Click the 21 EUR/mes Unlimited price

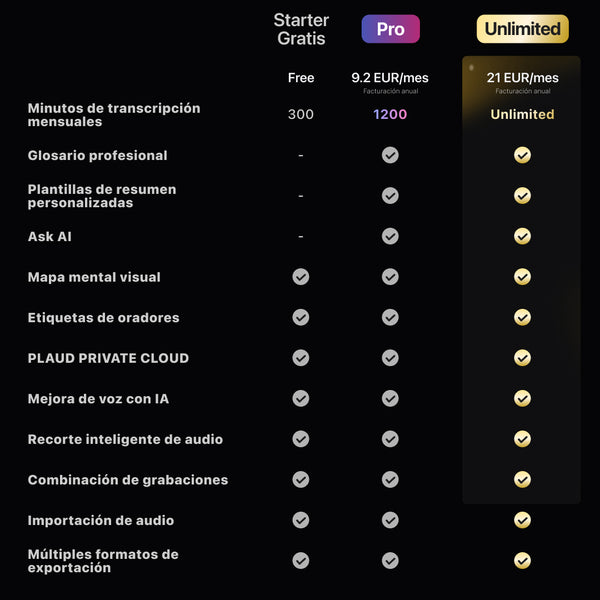(522, 78)
